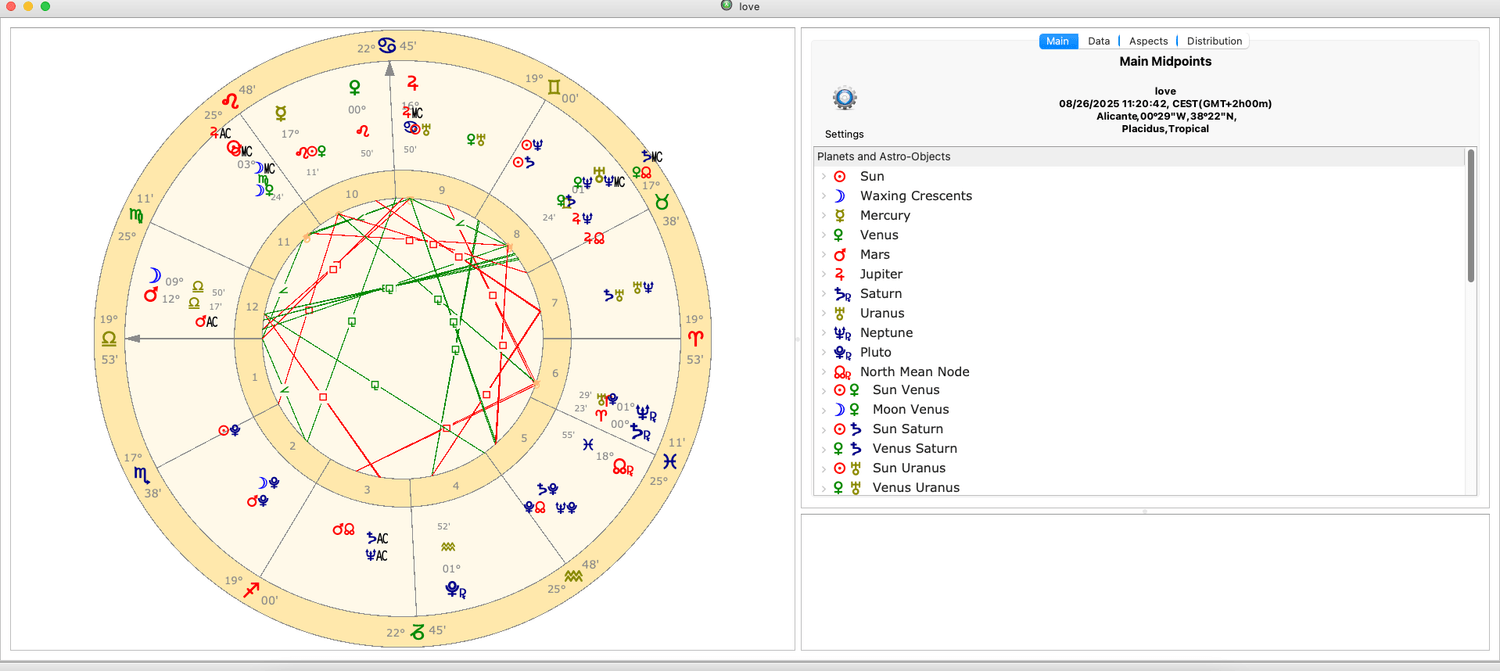Click the Libra sign at the ascendant
This screenshot has height=671, width=1500.
109,340
